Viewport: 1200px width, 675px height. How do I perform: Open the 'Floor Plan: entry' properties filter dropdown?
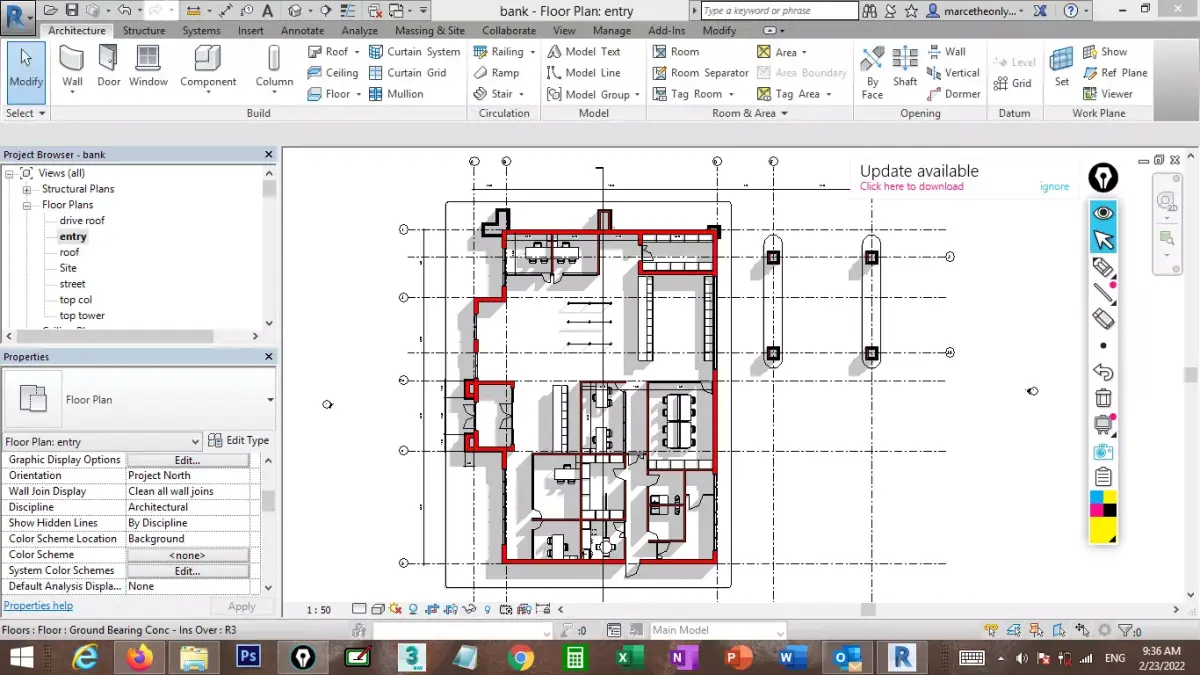click(195, 441)
